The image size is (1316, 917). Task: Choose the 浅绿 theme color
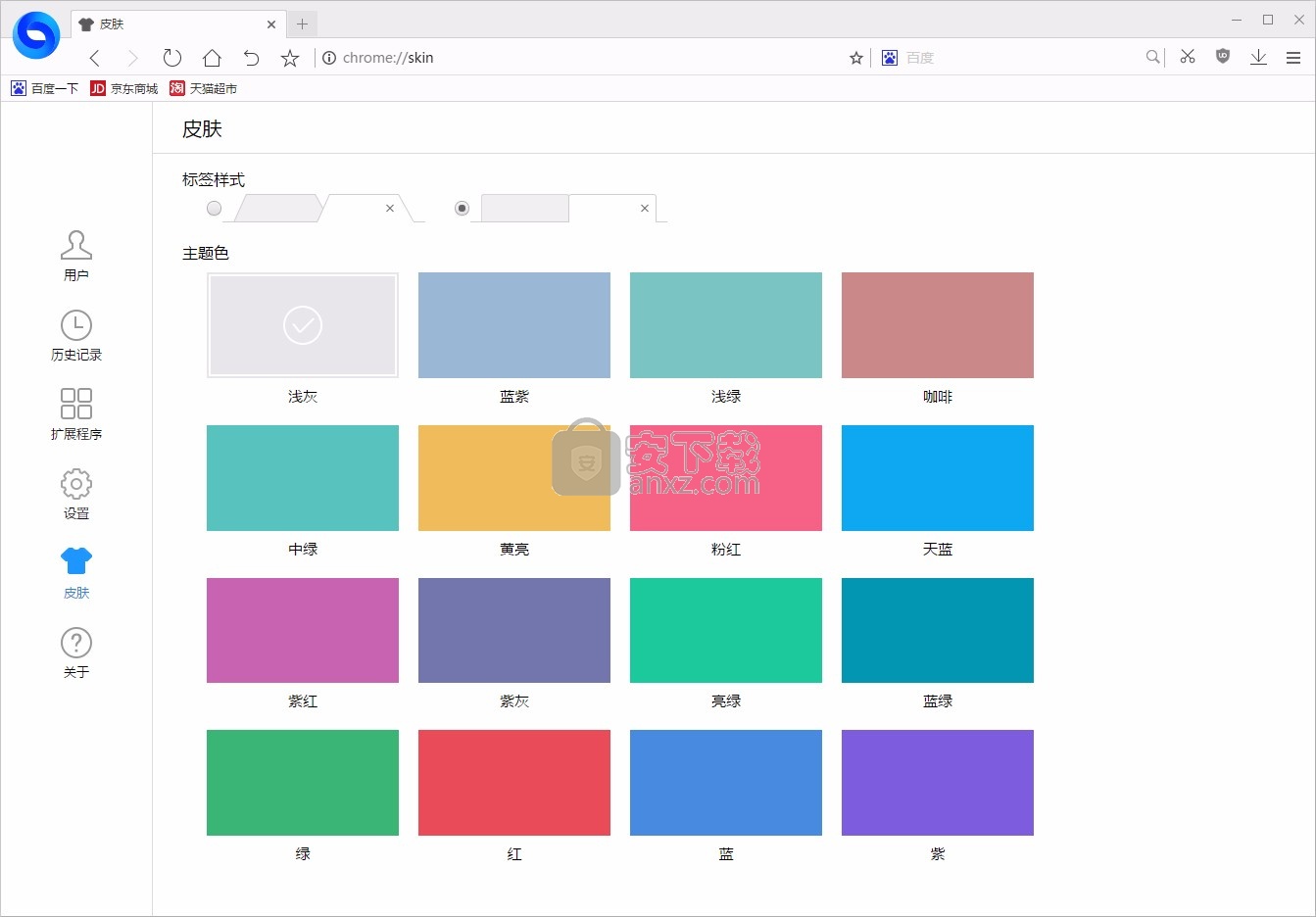(x=726, y=325)
